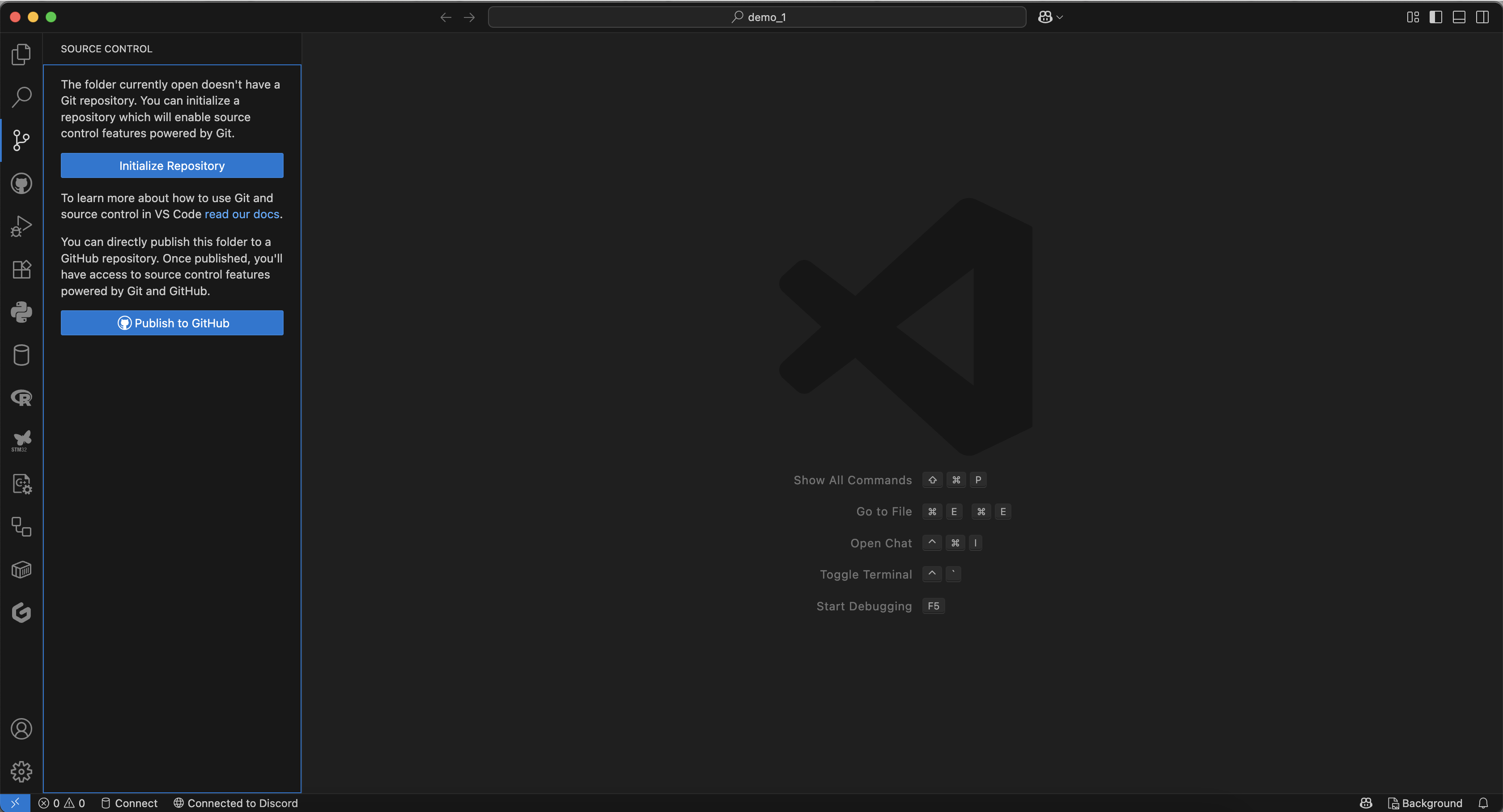Click Initialize Repository button
The width and height of the screenshot is (1503, 812).
(x=171, y=165)
